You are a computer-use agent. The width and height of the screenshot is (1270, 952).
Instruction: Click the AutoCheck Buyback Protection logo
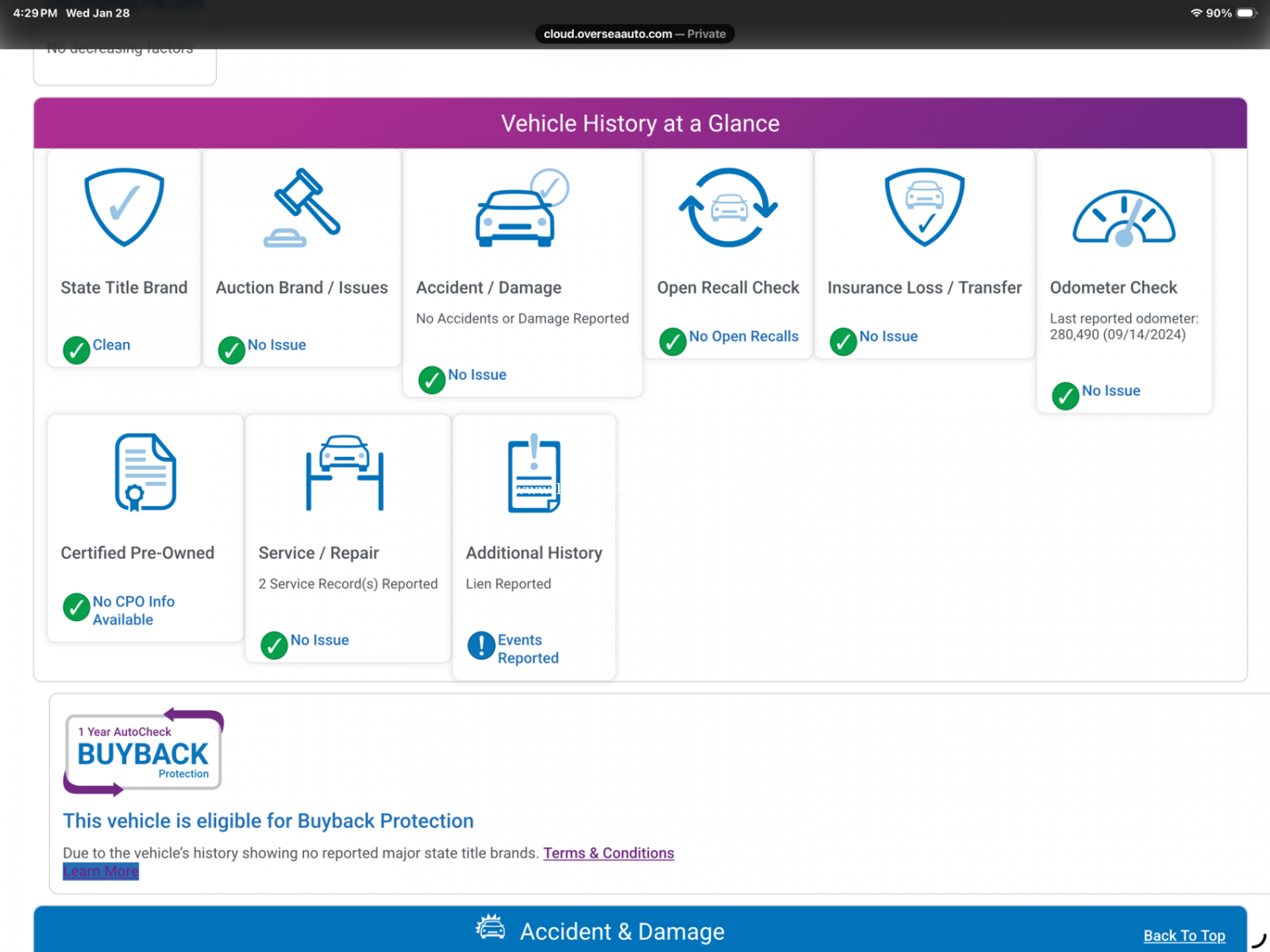(x=143, y=752)
